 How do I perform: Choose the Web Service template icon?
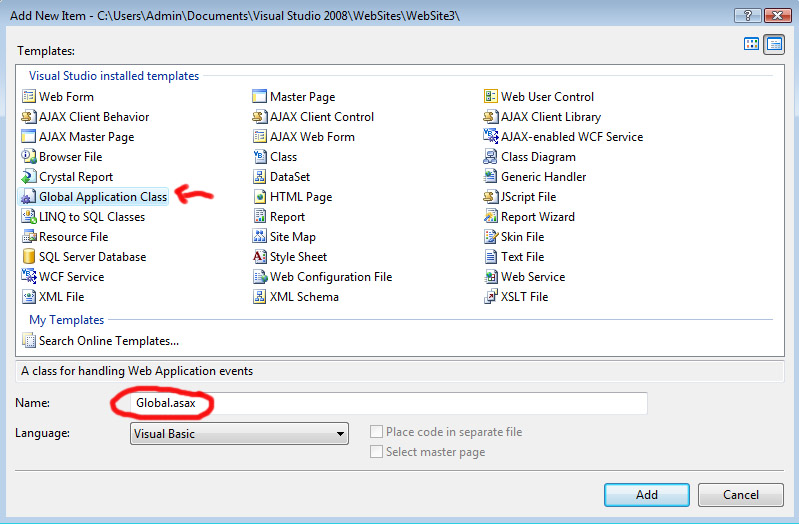pyautogui.click(x=490, y=276)
